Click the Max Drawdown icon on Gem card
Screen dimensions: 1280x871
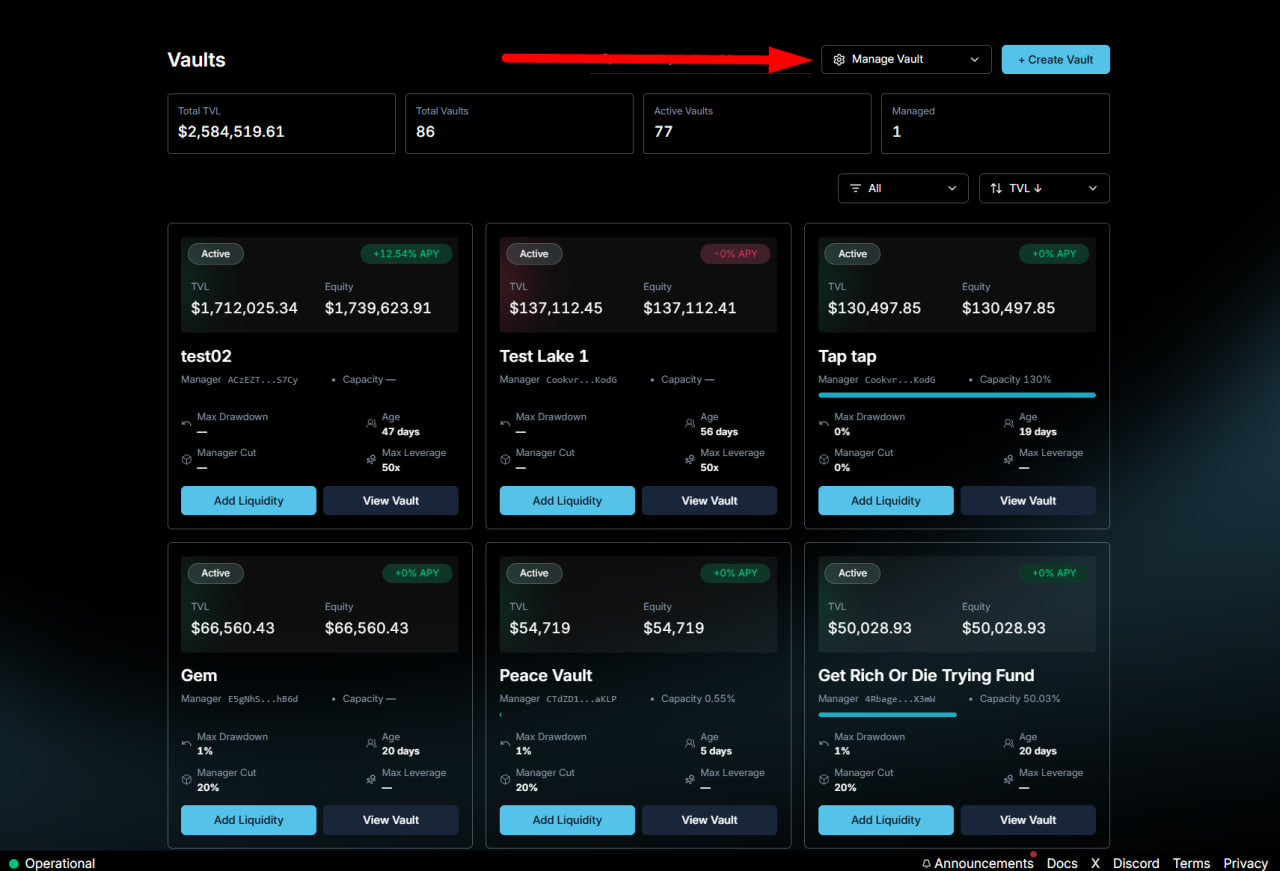[x=186, y=744]
